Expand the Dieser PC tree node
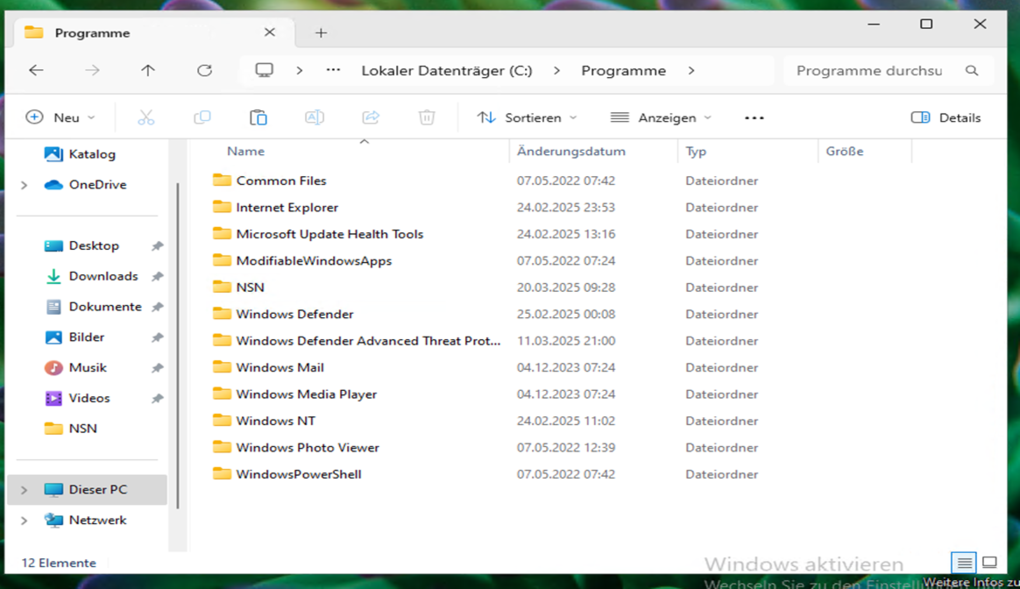1020x589 pixels. pos(24,490)
